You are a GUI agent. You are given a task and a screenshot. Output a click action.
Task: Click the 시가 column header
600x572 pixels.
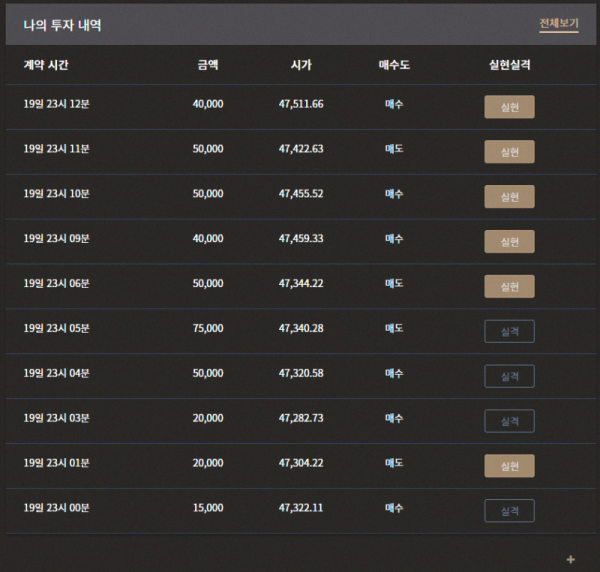click(x=301, y=65)
